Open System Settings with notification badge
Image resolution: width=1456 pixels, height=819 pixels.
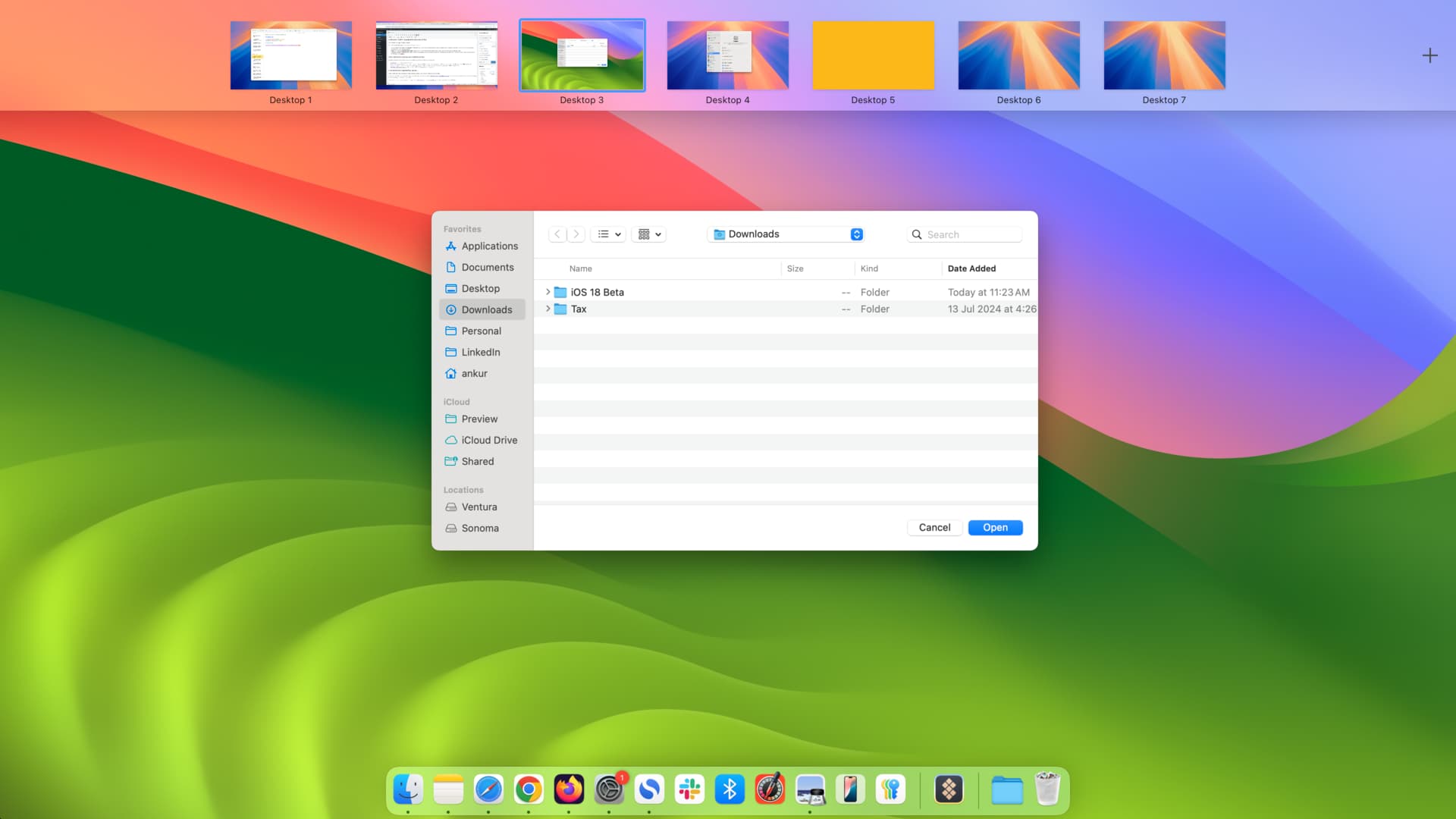609,789
